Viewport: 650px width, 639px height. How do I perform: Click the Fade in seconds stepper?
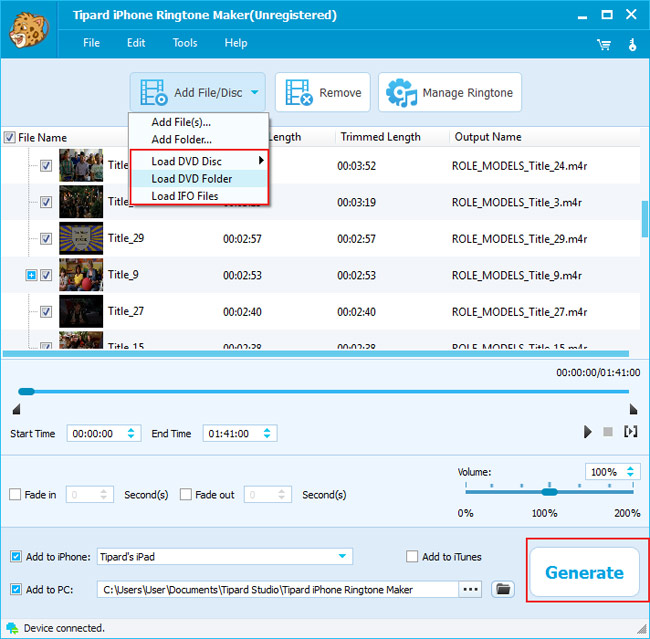click(103, 494)
